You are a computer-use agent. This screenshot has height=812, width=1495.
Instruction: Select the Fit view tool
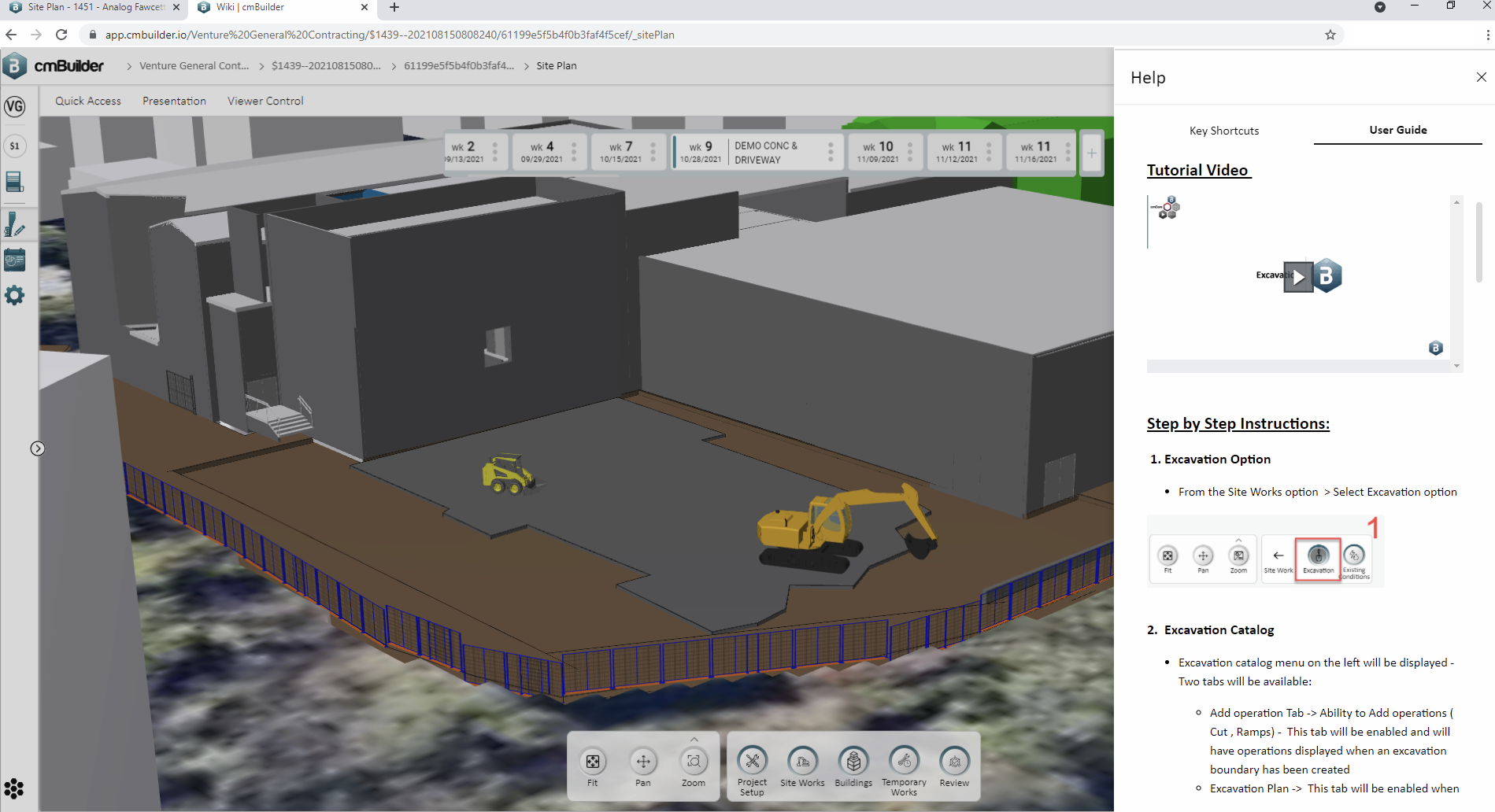pyautogui.click(x=593, y=766)
